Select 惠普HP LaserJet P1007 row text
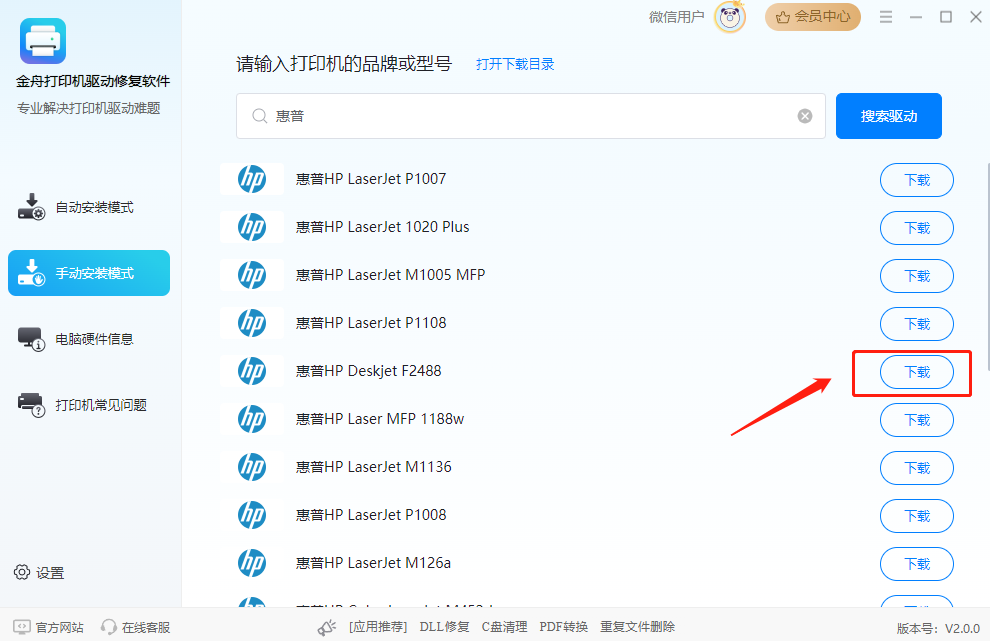This screenshot has width=990, height=641. pyautogui.click(x=371, y=179)
